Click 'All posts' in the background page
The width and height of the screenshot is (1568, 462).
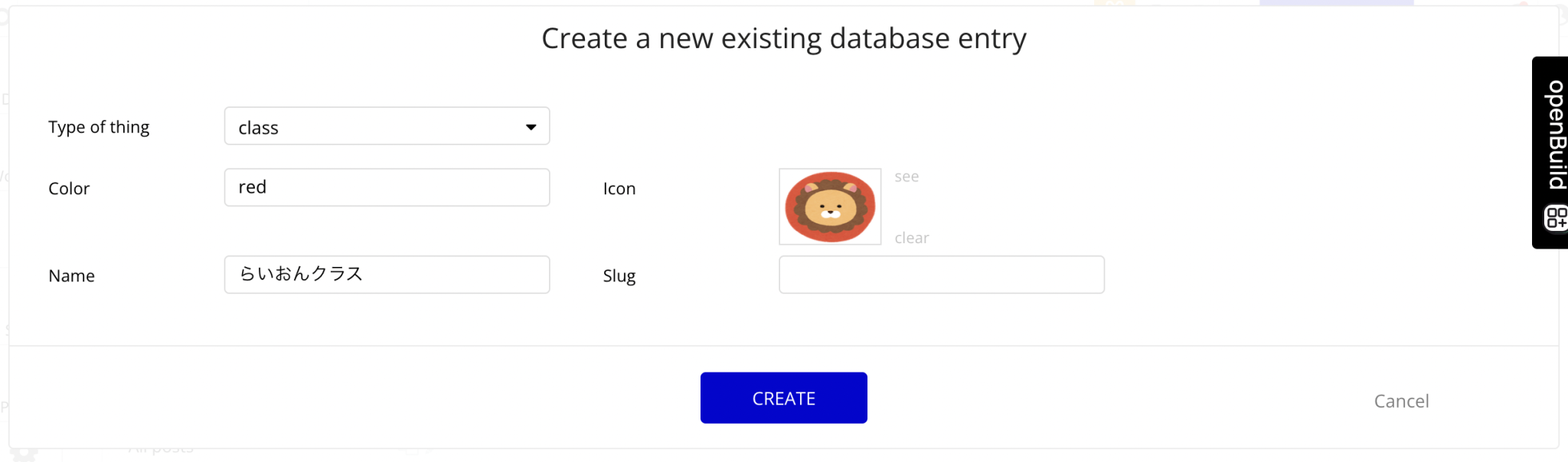(161, 449)
